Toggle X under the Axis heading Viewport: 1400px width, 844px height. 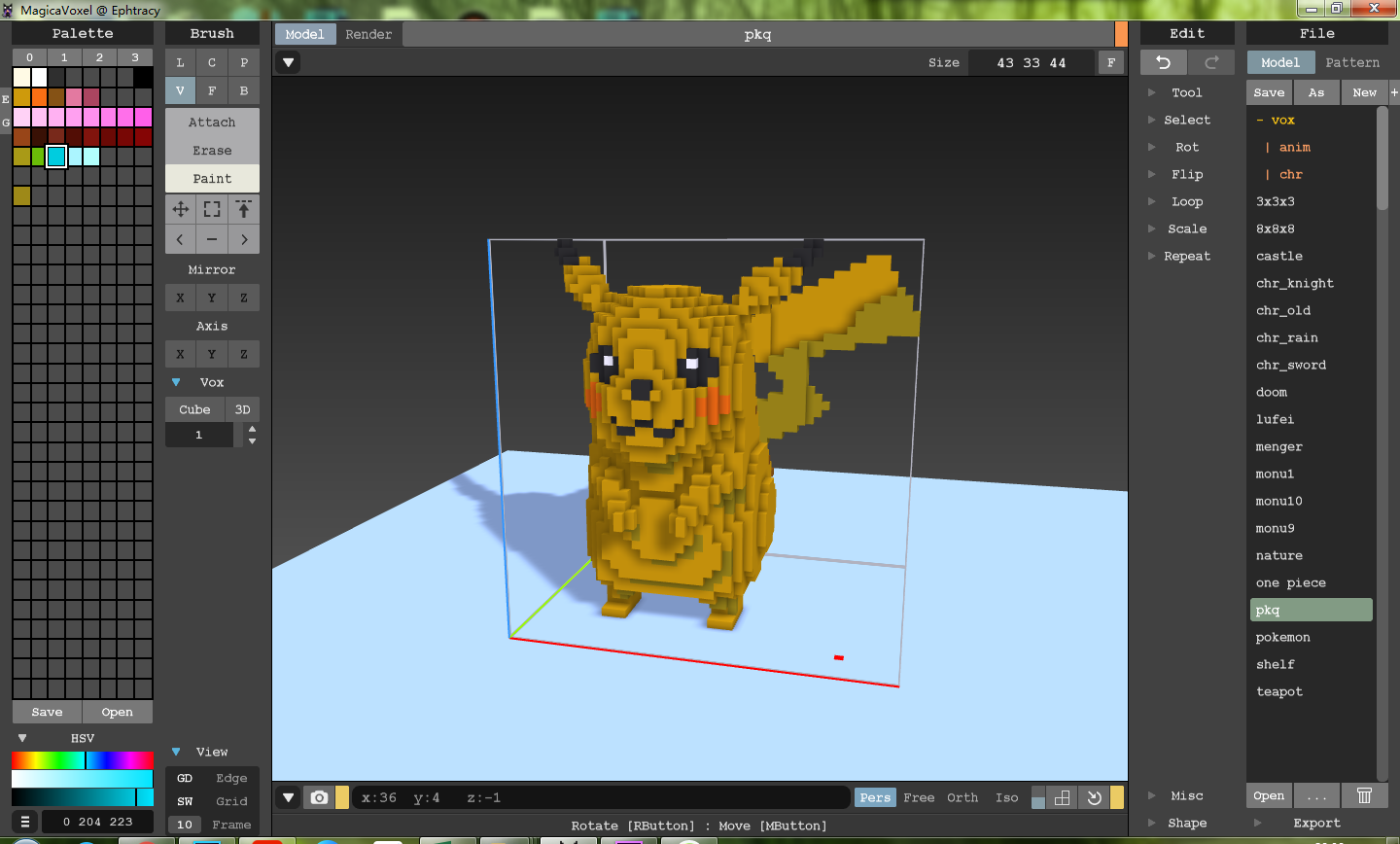point(180,354)
